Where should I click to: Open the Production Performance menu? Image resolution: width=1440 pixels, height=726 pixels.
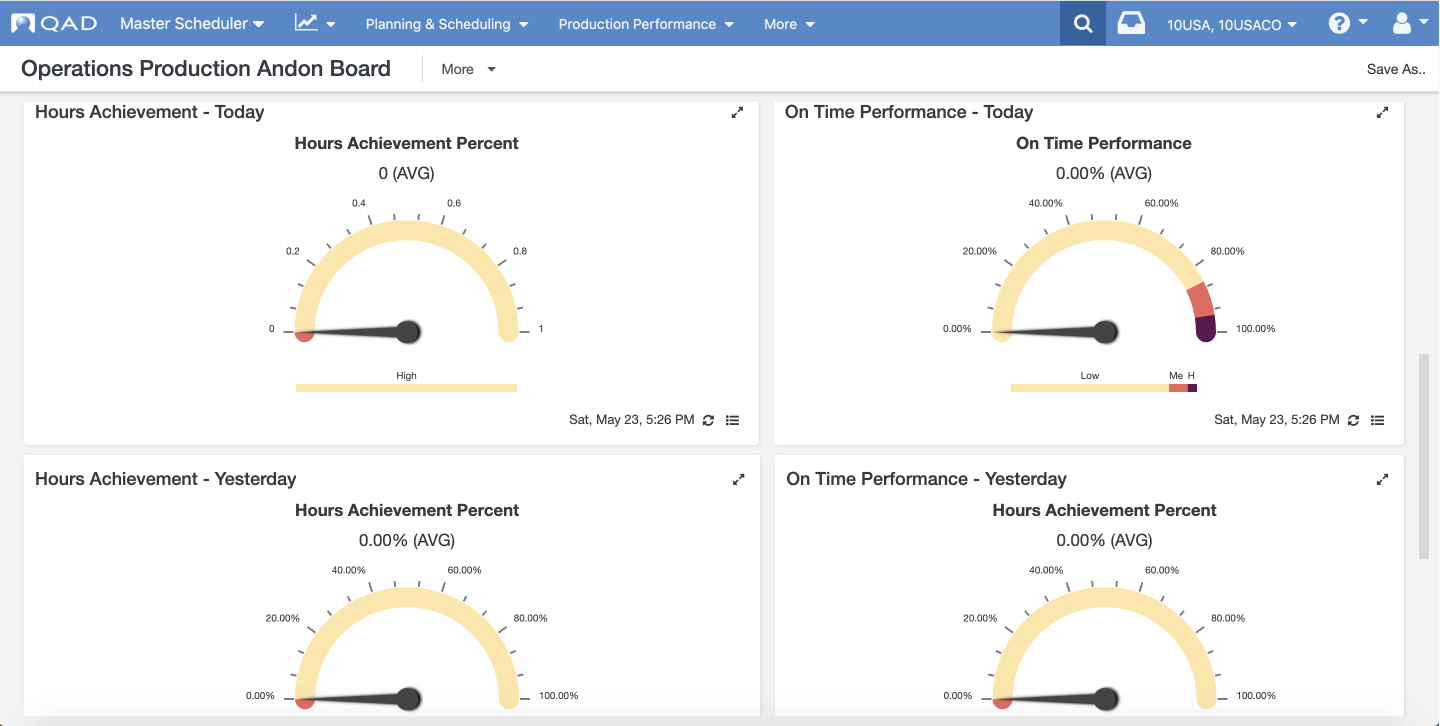click(645, 24)
